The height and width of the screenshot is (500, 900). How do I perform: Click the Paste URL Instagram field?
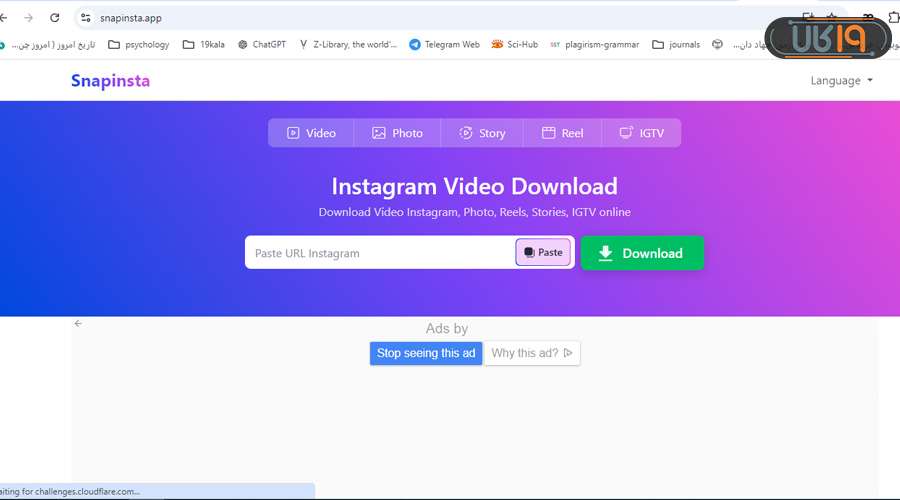click(x=380, y=253)
